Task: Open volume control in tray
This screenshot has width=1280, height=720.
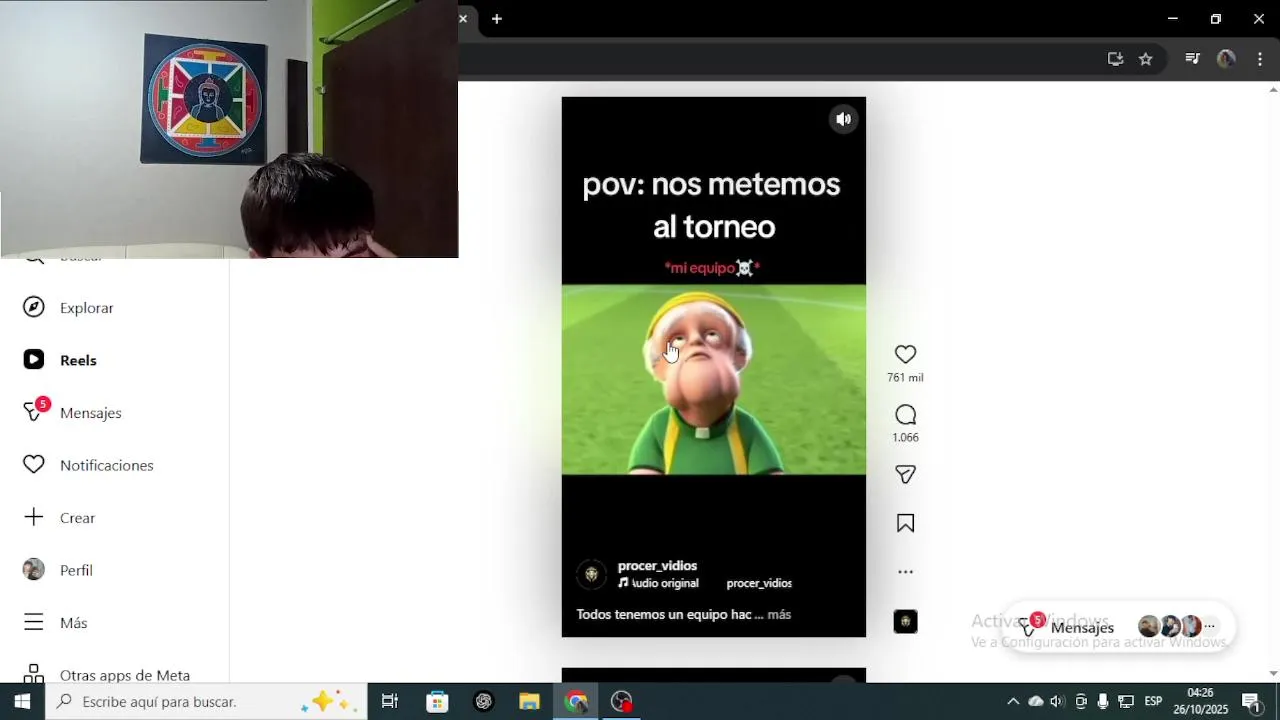Action: (1057, 702)
